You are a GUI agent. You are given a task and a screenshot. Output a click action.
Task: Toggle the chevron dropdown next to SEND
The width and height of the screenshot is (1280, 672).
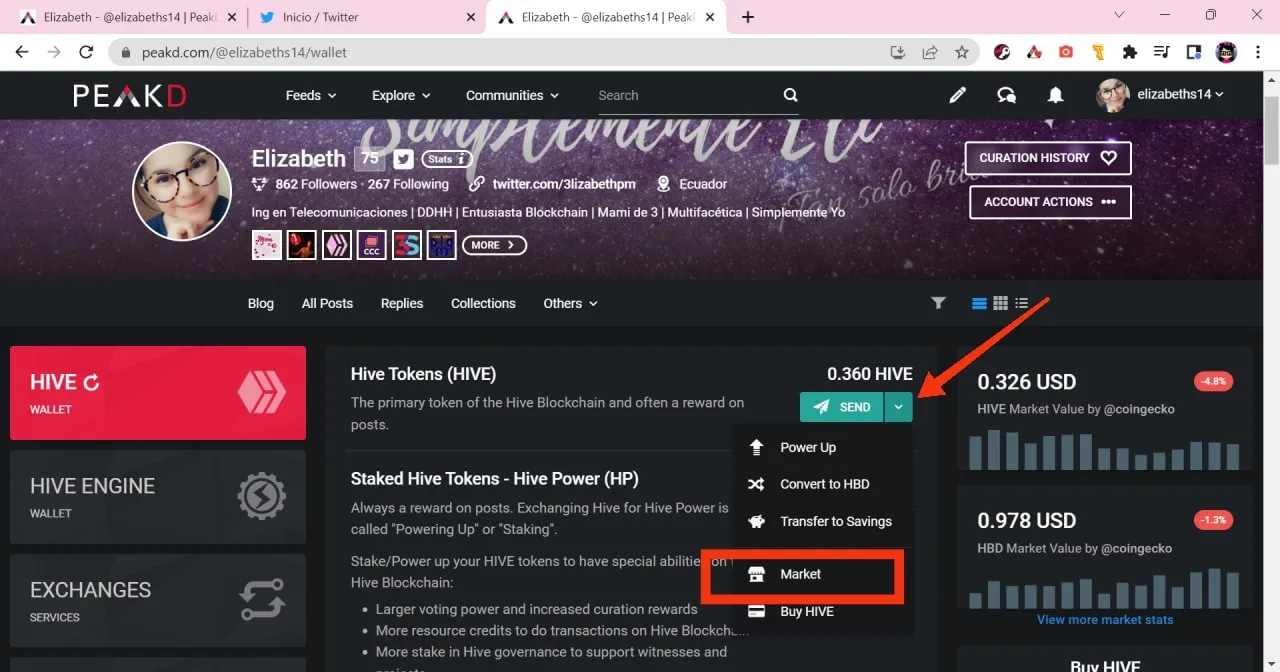899,407
